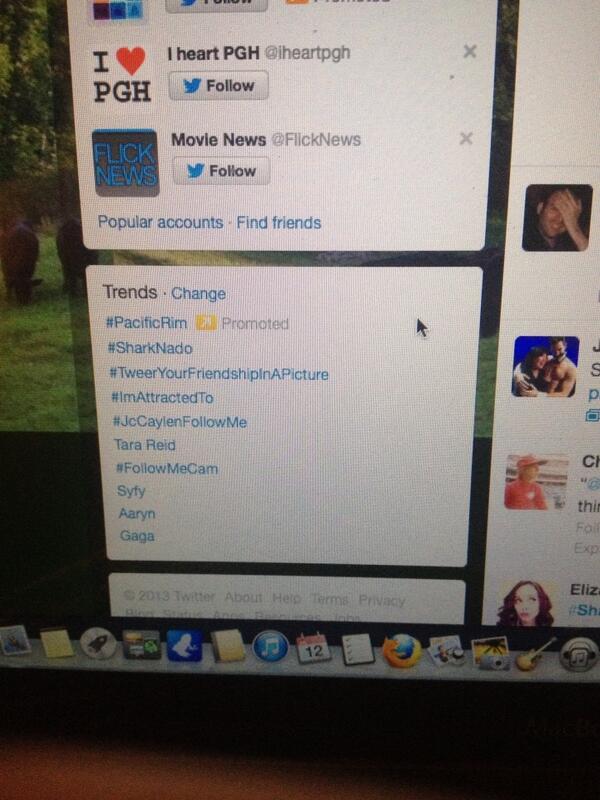
Task: Change the Trends location settings
Action: 198,293
